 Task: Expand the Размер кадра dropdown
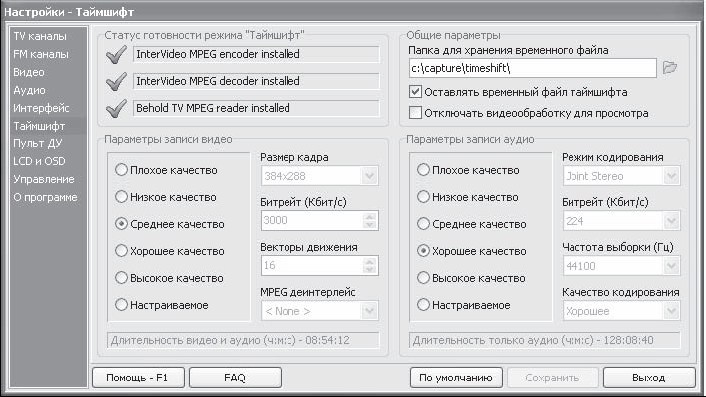(x=370, y=176)
